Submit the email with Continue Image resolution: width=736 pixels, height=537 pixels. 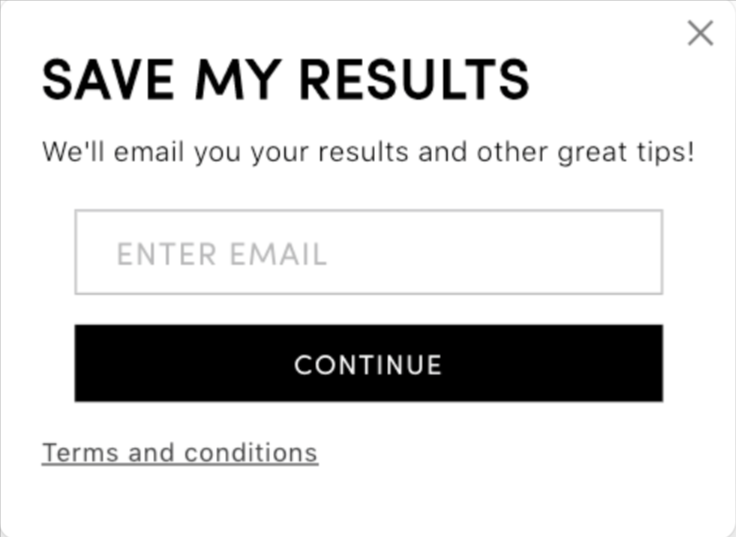368,363
